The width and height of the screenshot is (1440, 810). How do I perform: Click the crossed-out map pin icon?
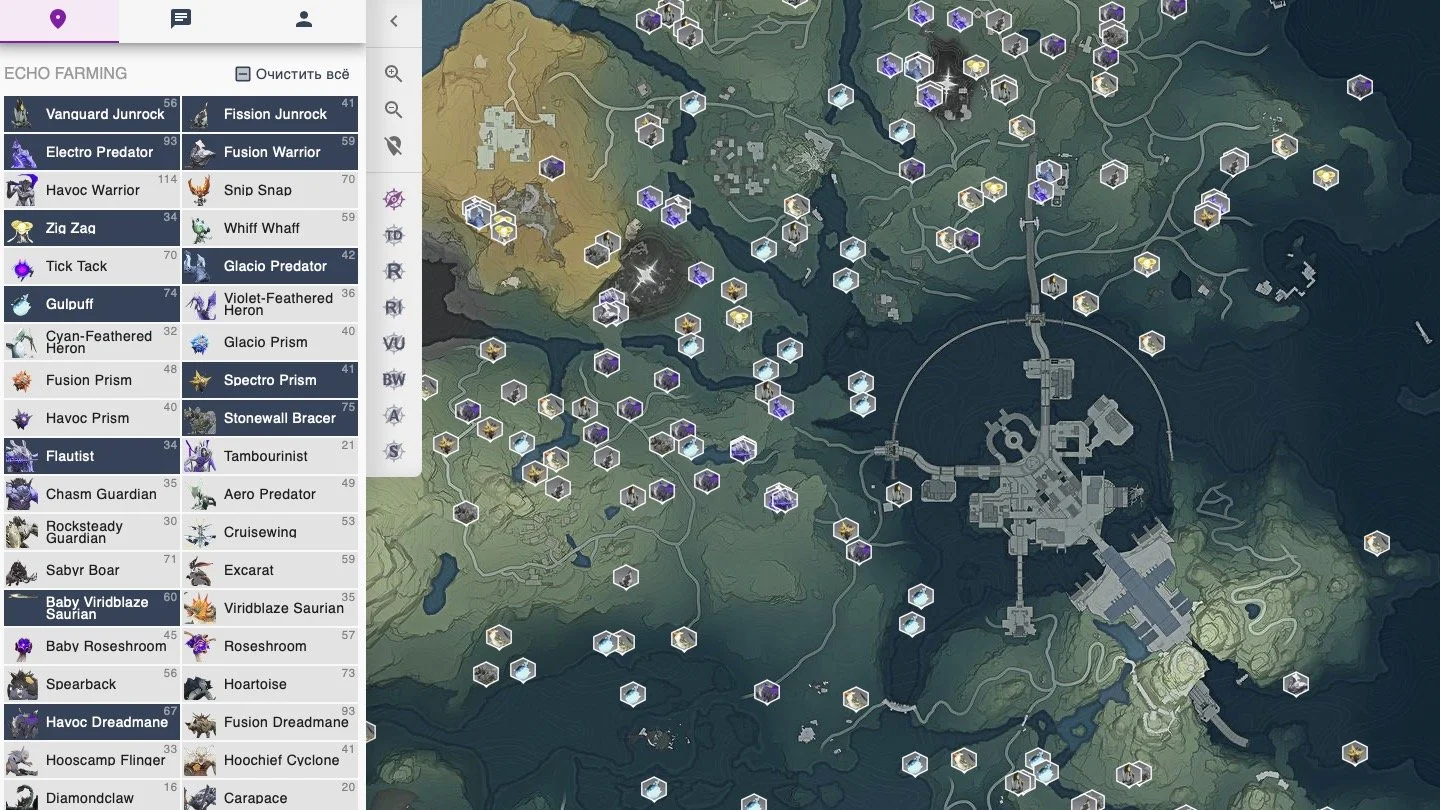(394, 146)
